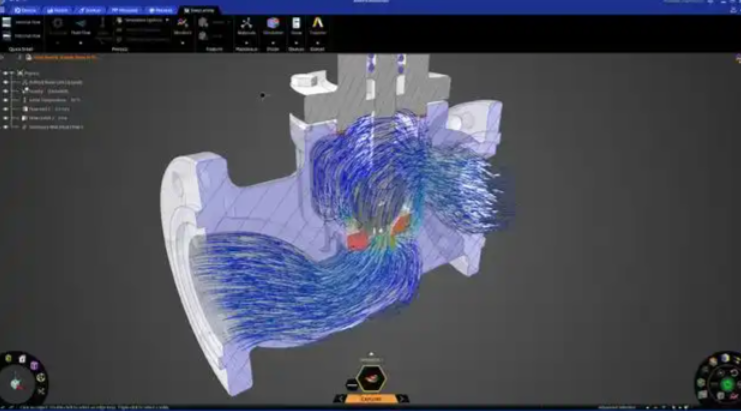Open the Monitors tool in the ribbon

point(182,24)
